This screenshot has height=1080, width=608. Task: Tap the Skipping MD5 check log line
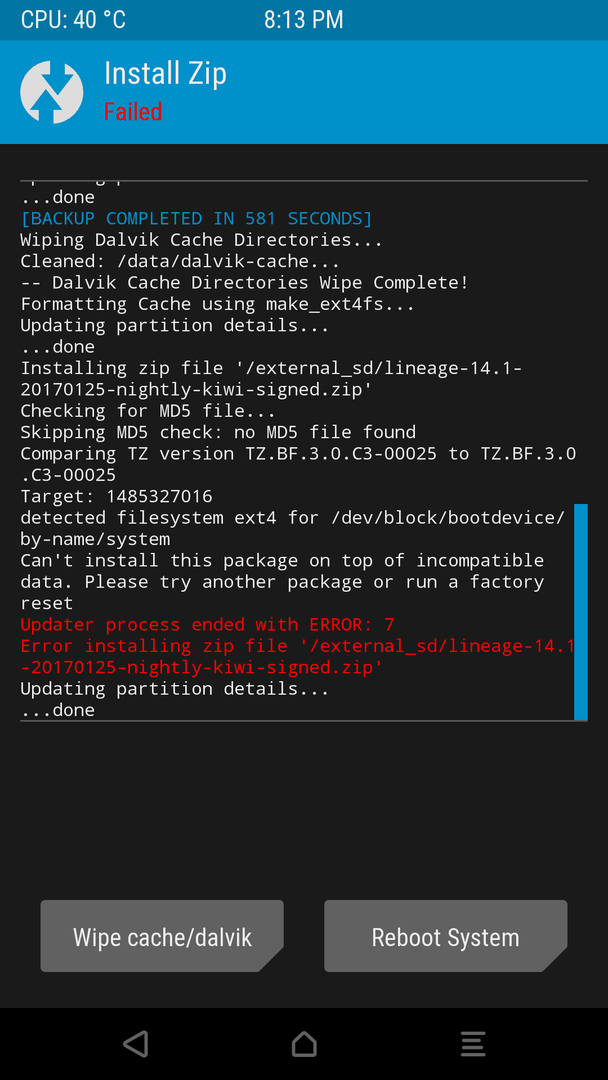pyautogui.click(x=218, y=432)
